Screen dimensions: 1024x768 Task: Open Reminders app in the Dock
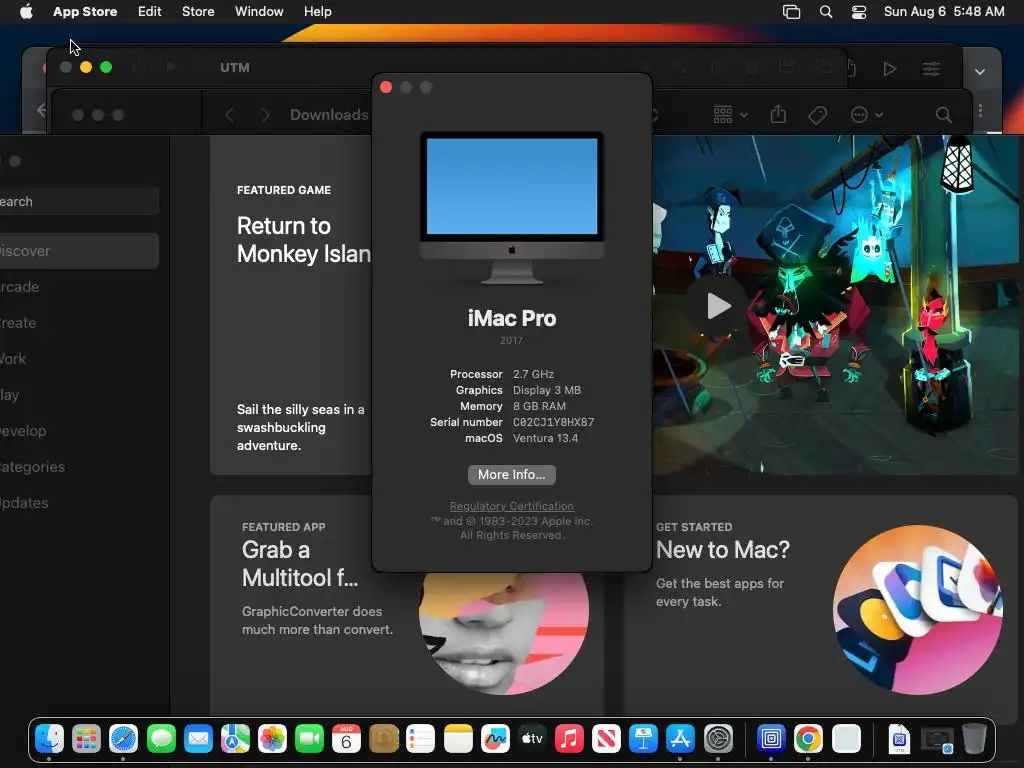tap(421, 739)
